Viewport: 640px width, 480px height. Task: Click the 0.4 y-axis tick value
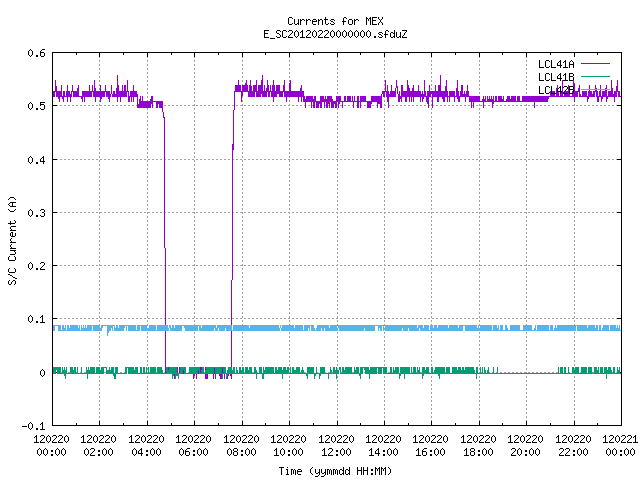click(x=36, y=160)
